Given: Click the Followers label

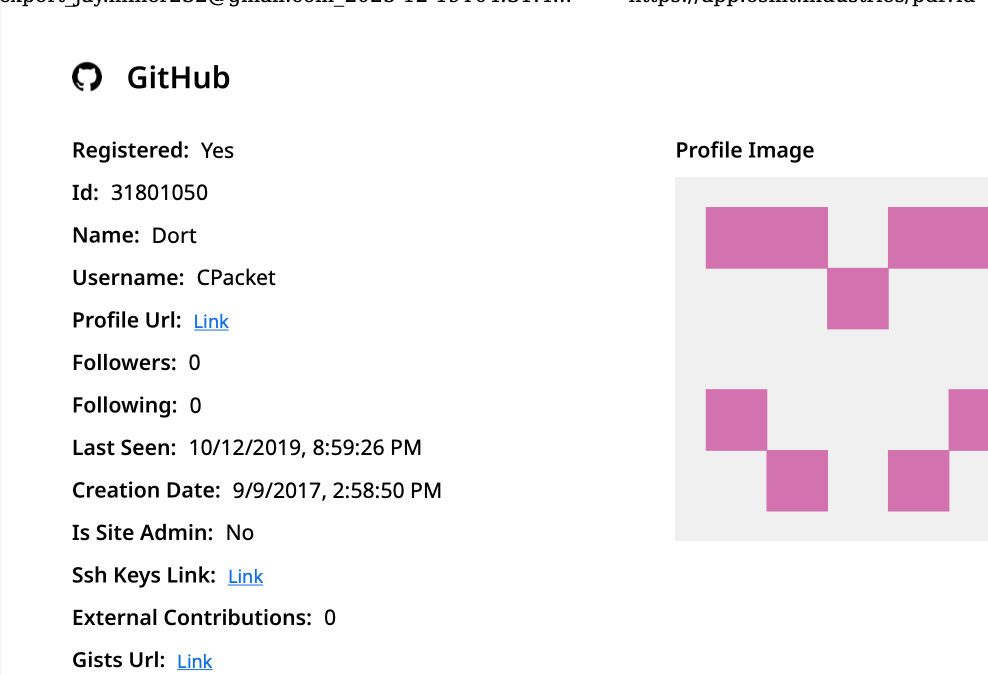Looking at the screenshot, I should coord(124,363).
